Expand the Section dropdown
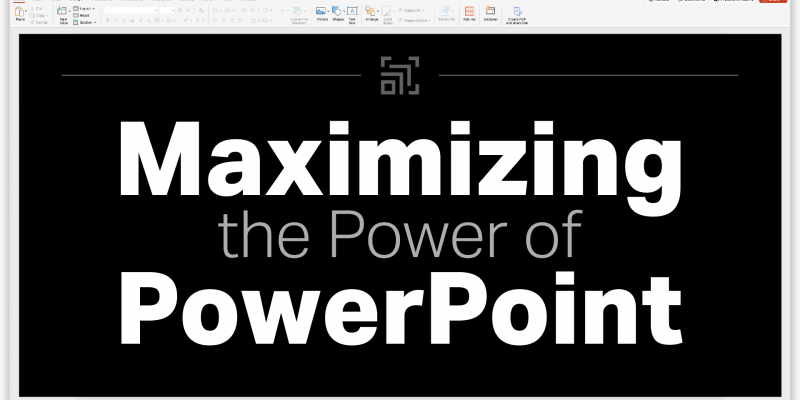Screen dimensions: 800x400 coord(87,21)
